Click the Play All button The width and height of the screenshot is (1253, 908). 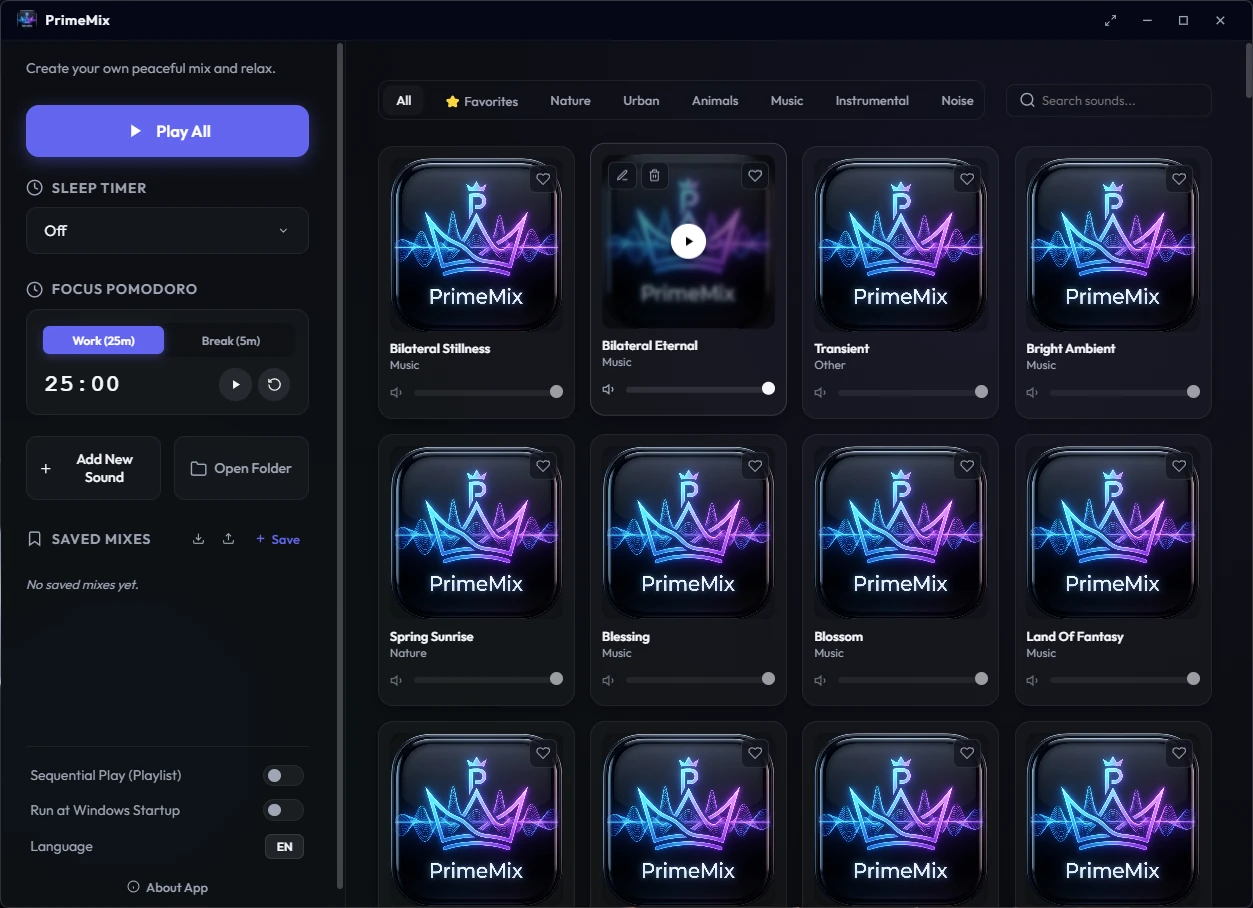click(167, 131)
